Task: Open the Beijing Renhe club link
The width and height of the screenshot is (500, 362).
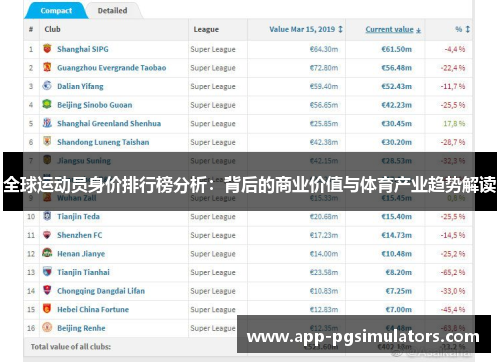Action: (81, 328)
